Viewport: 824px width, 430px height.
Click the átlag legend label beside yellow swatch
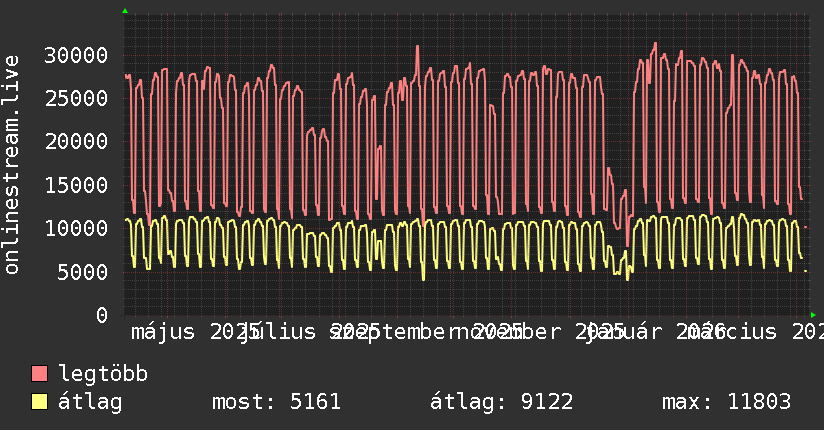[90, 402]
